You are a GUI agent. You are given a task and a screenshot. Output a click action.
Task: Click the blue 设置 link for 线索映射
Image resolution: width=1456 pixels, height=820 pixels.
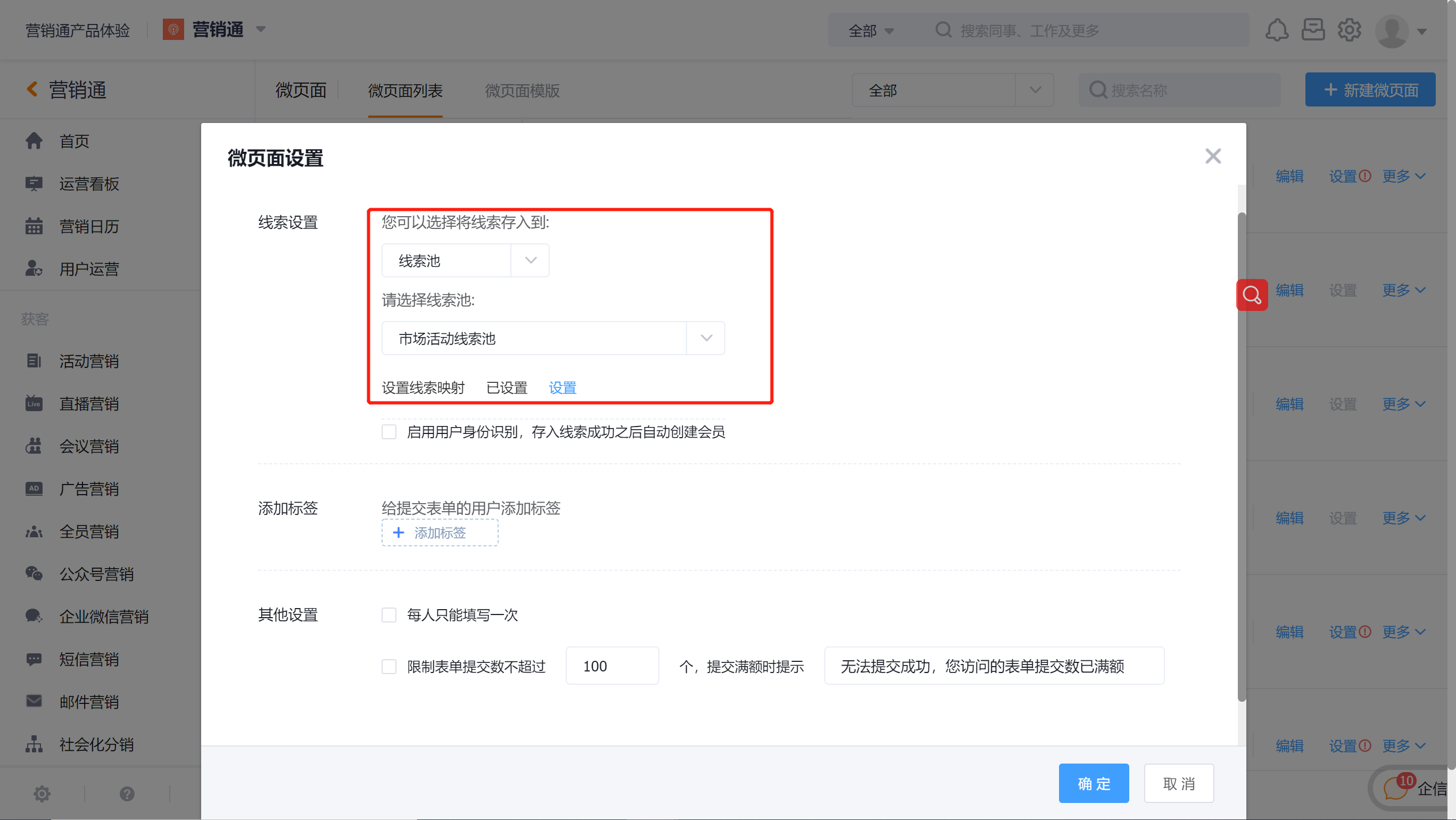click(562, 388)
